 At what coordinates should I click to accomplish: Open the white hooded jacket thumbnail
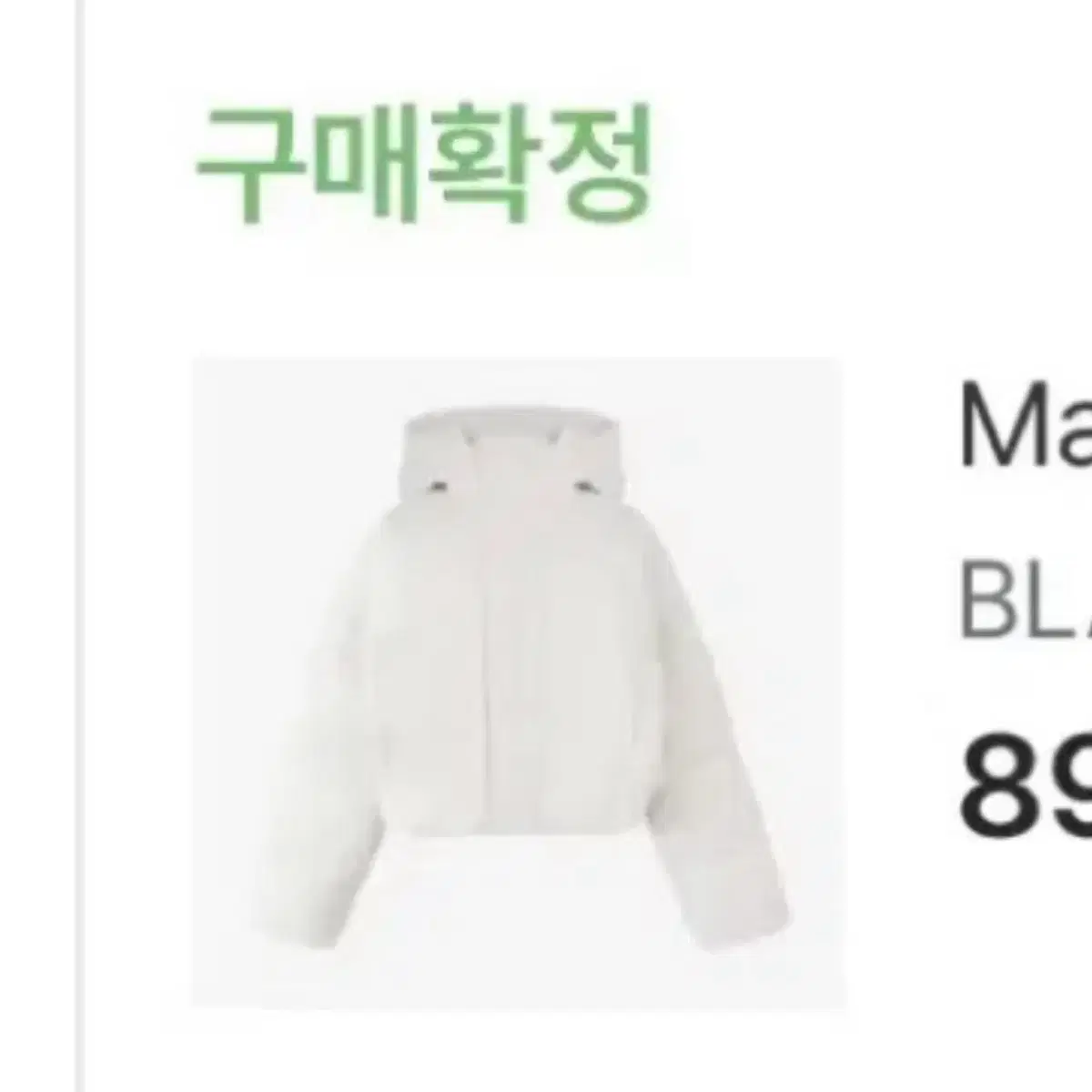pyautogui.click(x=516, y=682)
